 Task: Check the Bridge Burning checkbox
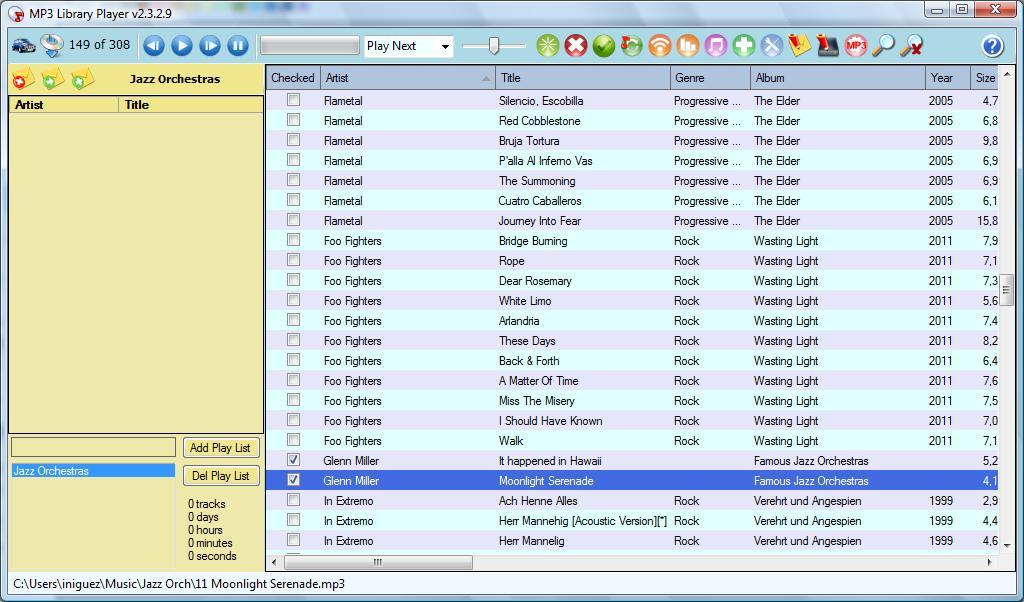pyautogui.click(x=293, y=240)
